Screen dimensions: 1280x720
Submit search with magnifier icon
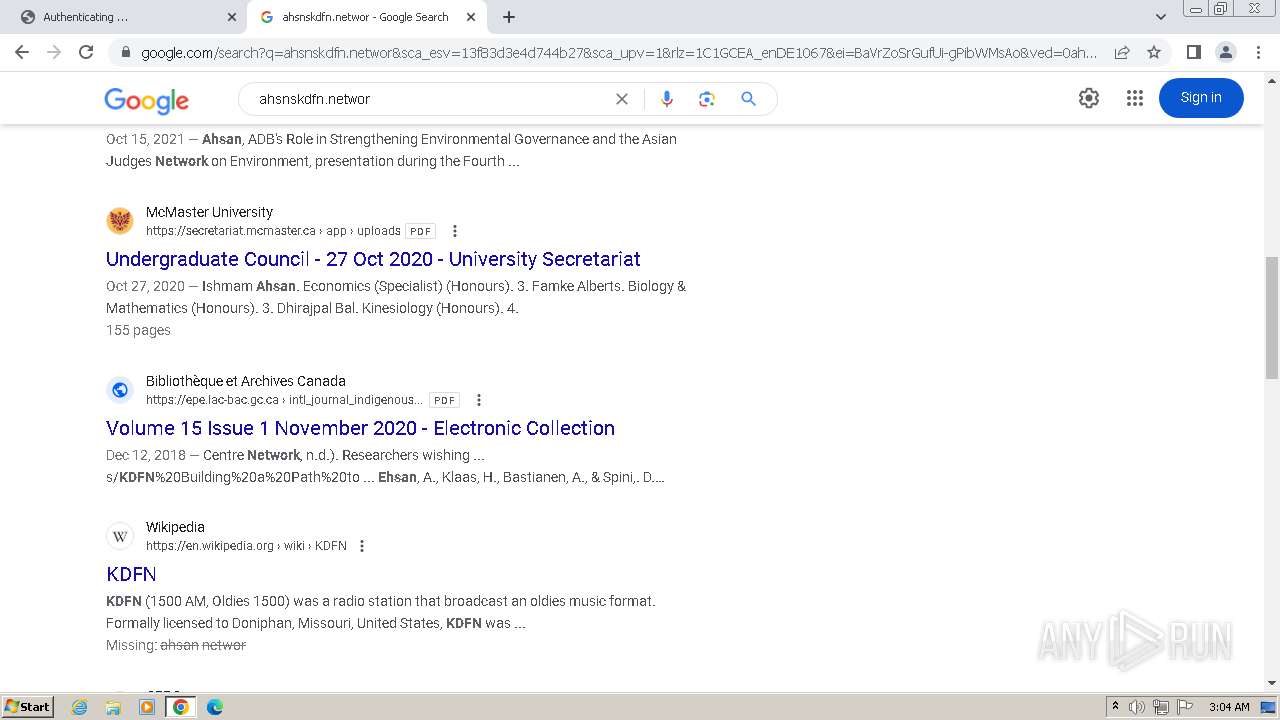point(748,99)
